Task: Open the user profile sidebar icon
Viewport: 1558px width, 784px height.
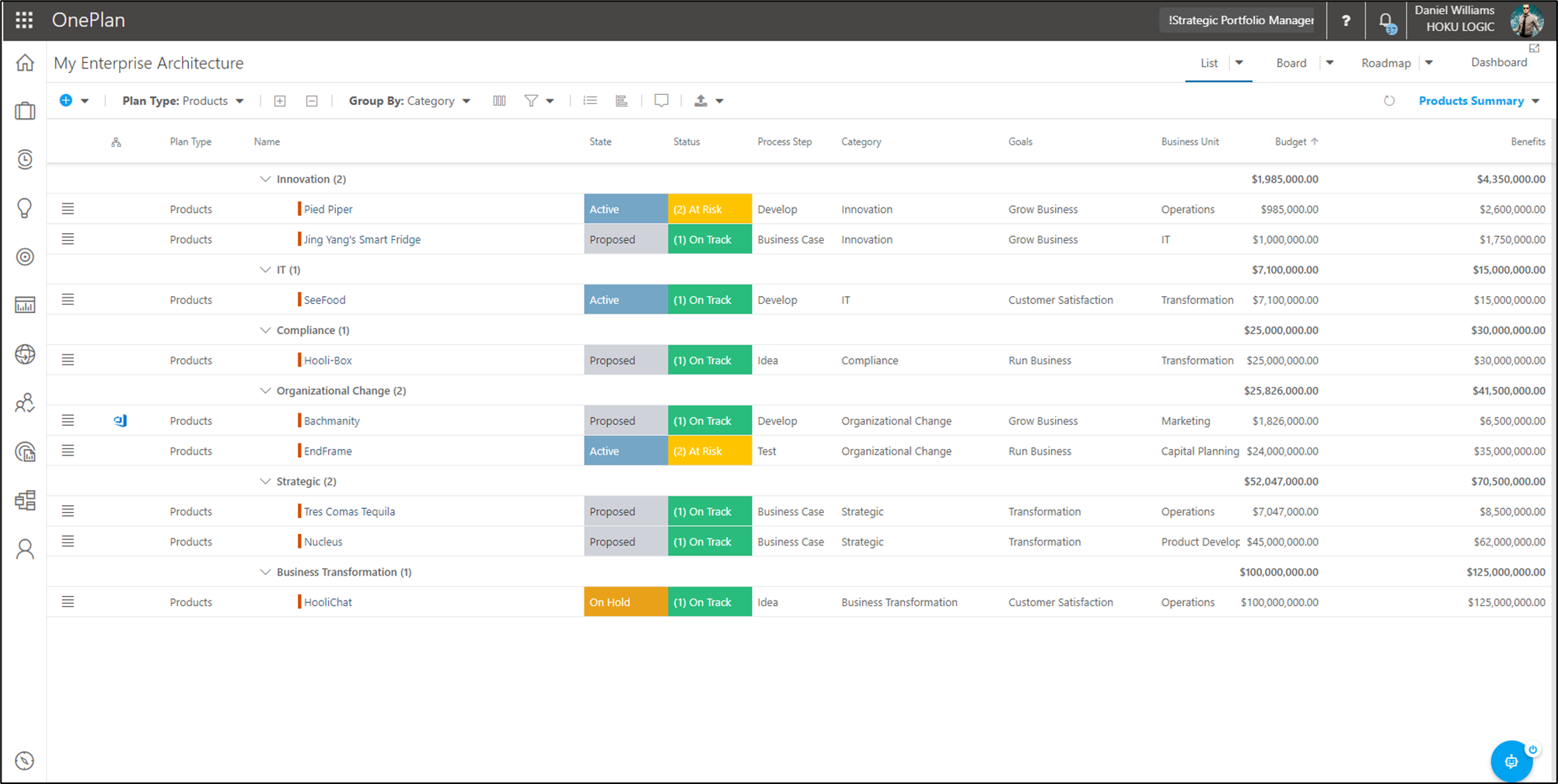Action: tap(25, 549)
